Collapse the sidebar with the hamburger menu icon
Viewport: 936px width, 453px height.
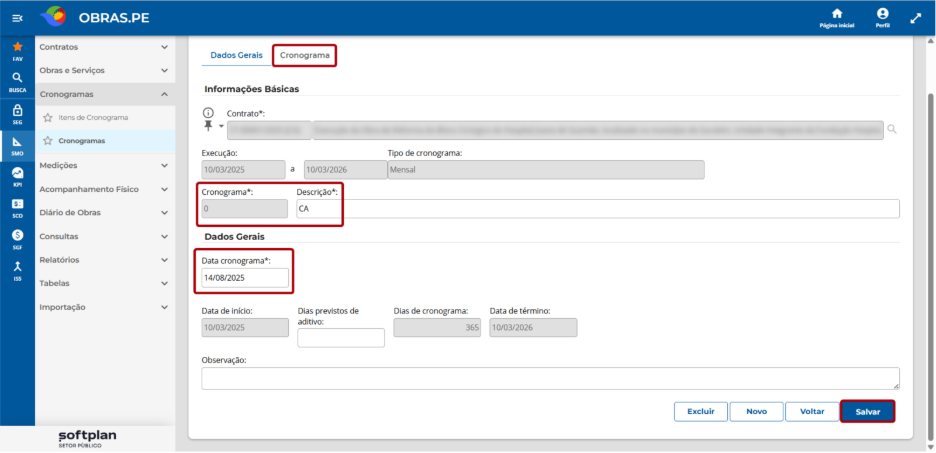pyautogui.click(x=17, y=19)
